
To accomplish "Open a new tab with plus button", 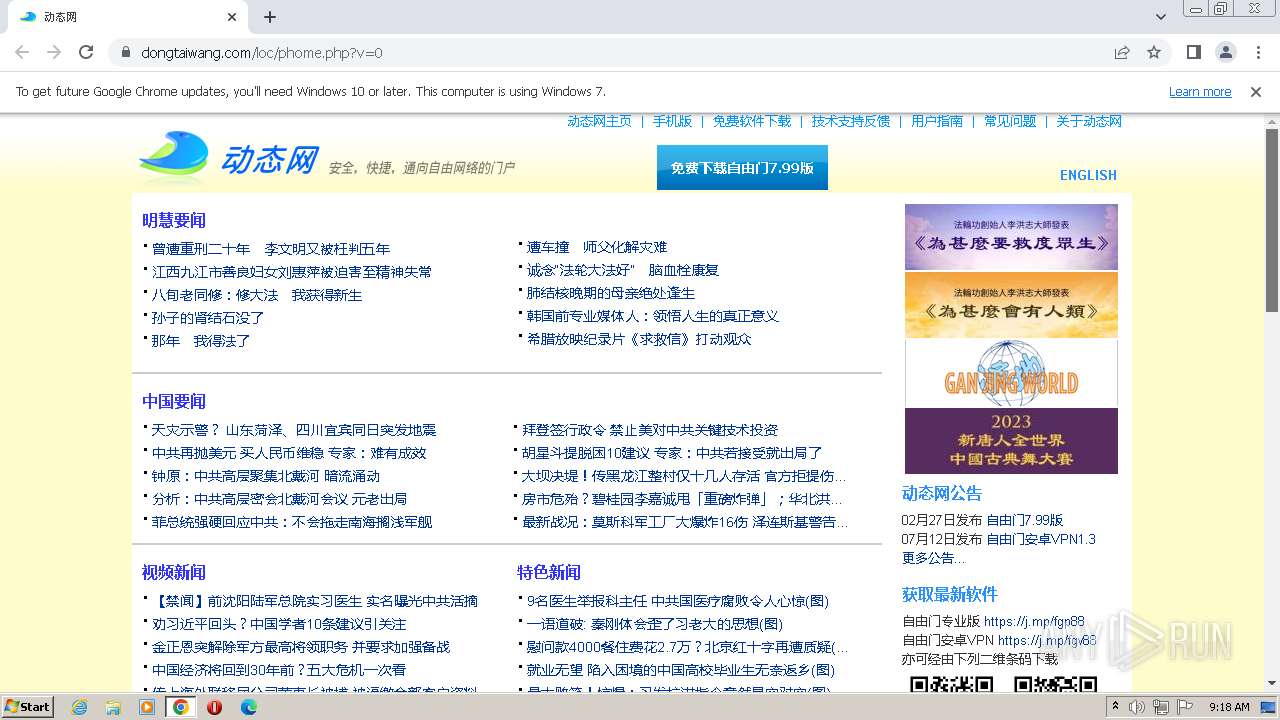I will 270,17.
